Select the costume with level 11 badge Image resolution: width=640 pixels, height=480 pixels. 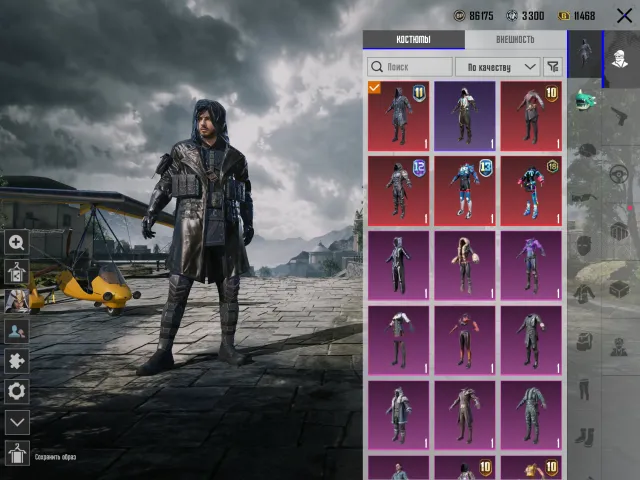398,116
